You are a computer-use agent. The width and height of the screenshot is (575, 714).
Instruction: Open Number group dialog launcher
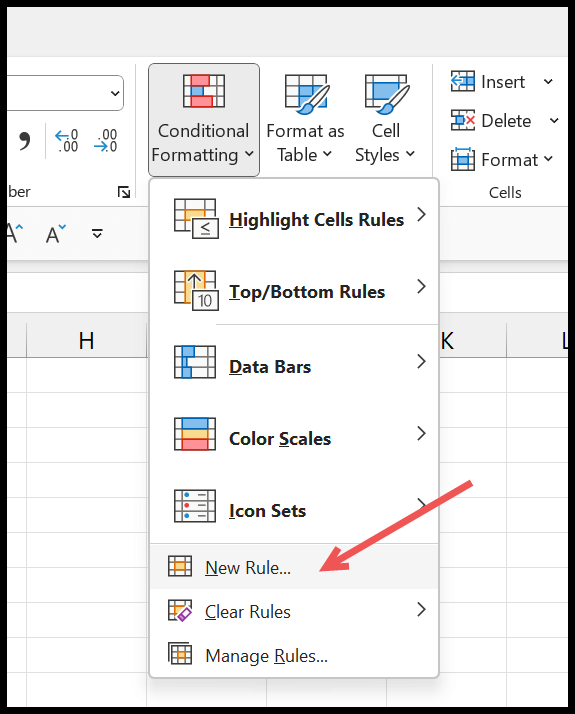pos(124,192)
